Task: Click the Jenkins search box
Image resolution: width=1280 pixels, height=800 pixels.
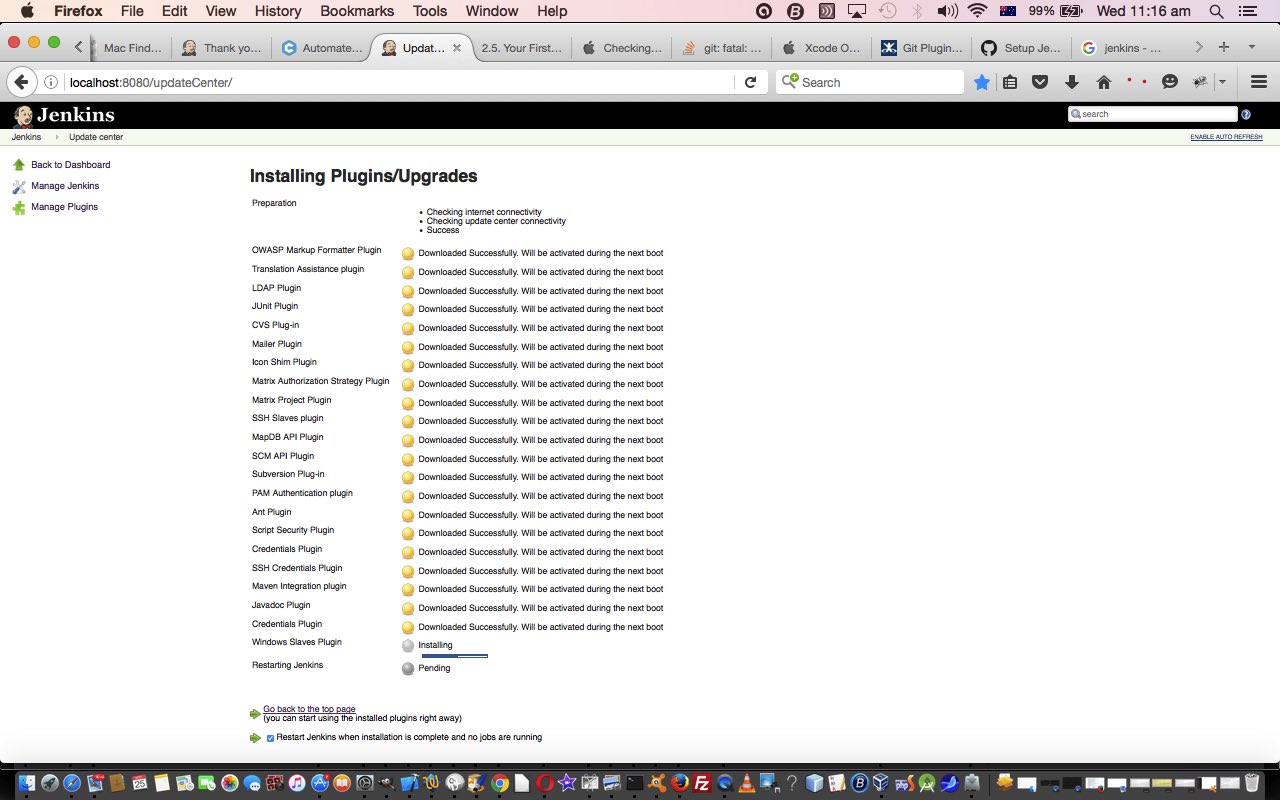Action: pos(1153,114)
